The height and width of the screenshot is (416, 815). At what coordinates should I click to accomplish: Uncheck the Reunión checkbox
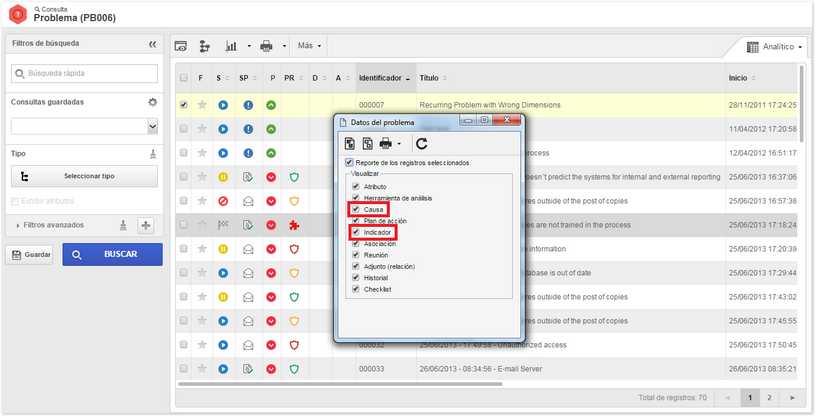(356, 255)
